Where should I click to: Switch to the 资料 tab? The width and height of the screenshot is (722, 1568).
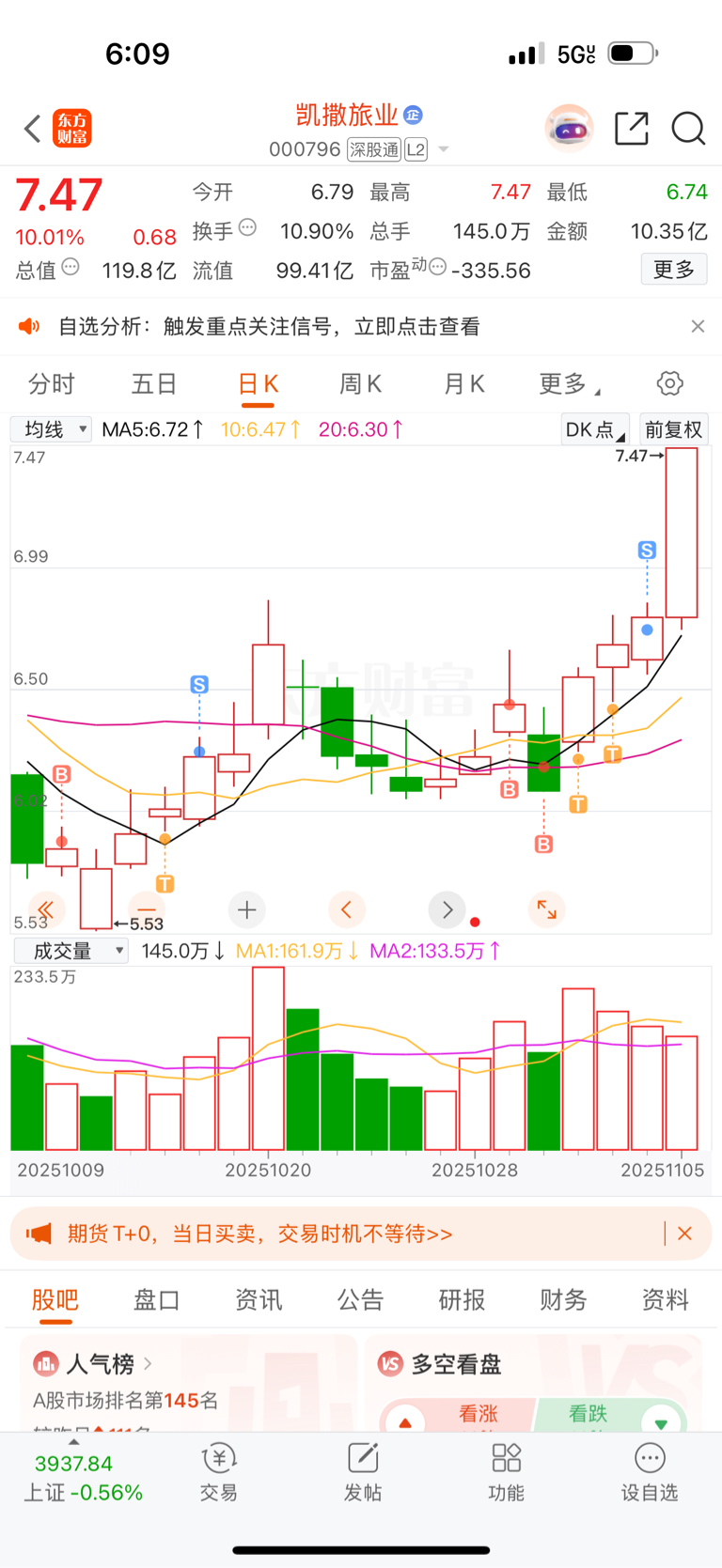pyautogui.click(x=665, y=1300)
